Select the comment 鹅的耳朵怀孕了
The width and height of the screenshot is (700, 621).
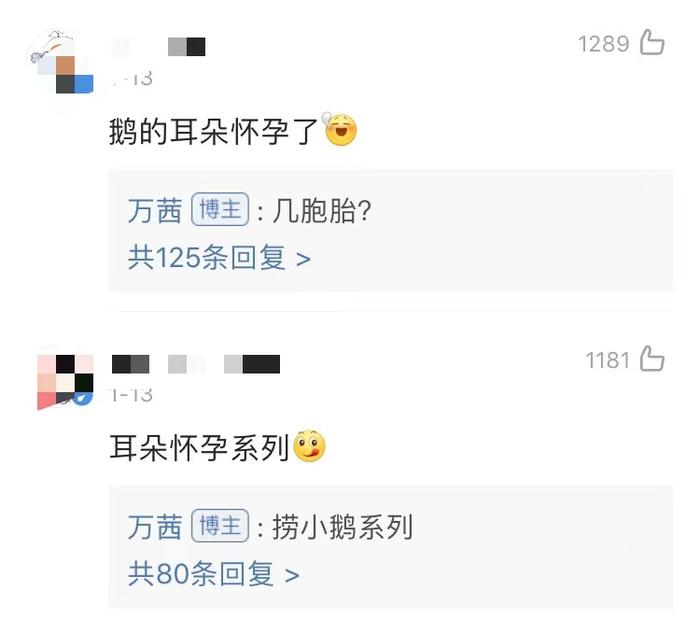point(213,131)
